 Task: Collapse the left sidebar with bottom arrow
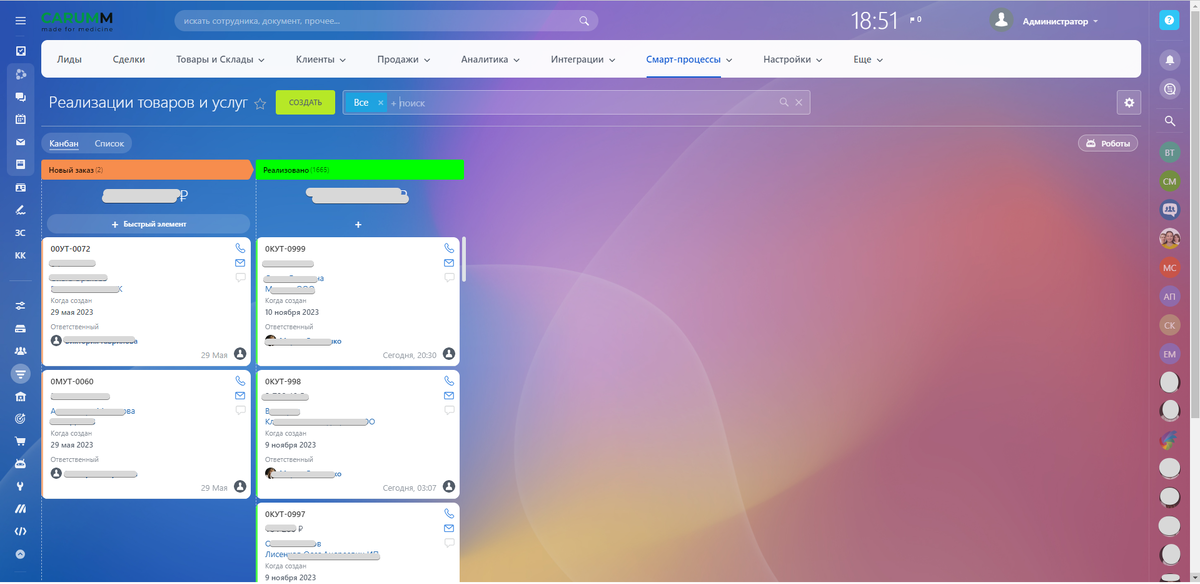[x=21, y=553]
